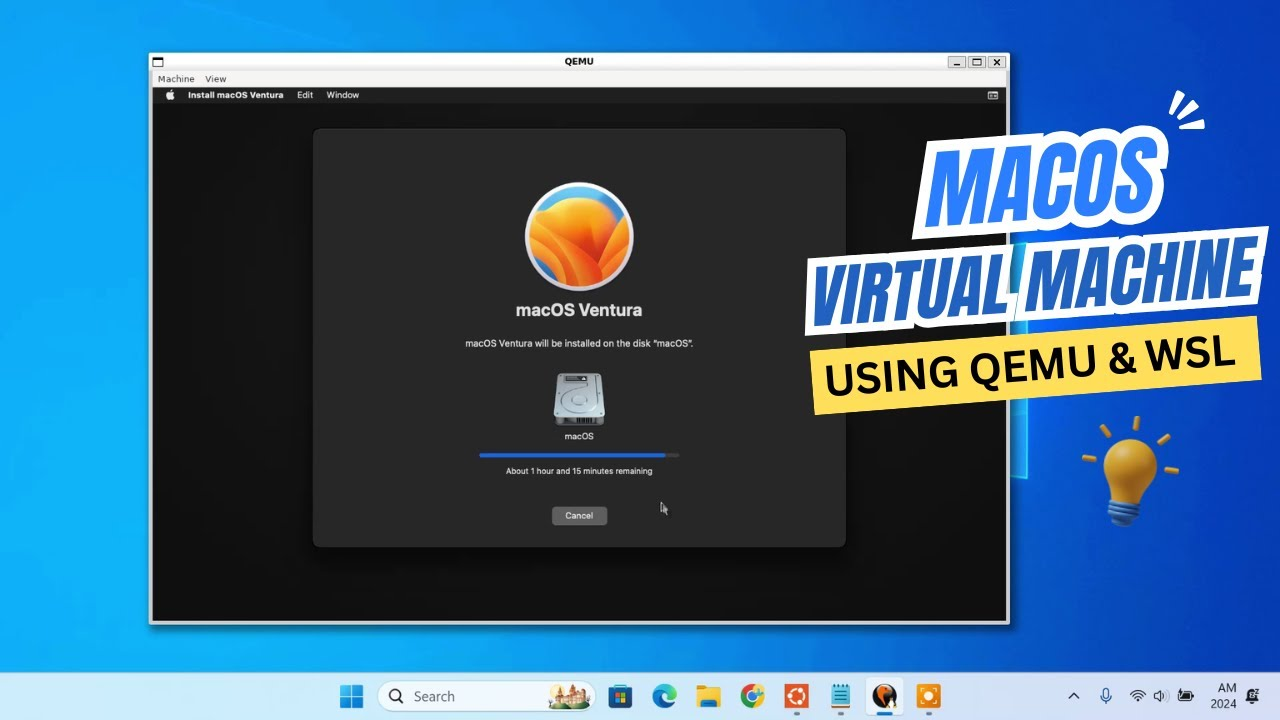1280x720 pixels.
Task: Click the 'macOS Ventura' heading text
Action: tap(579, 310)
